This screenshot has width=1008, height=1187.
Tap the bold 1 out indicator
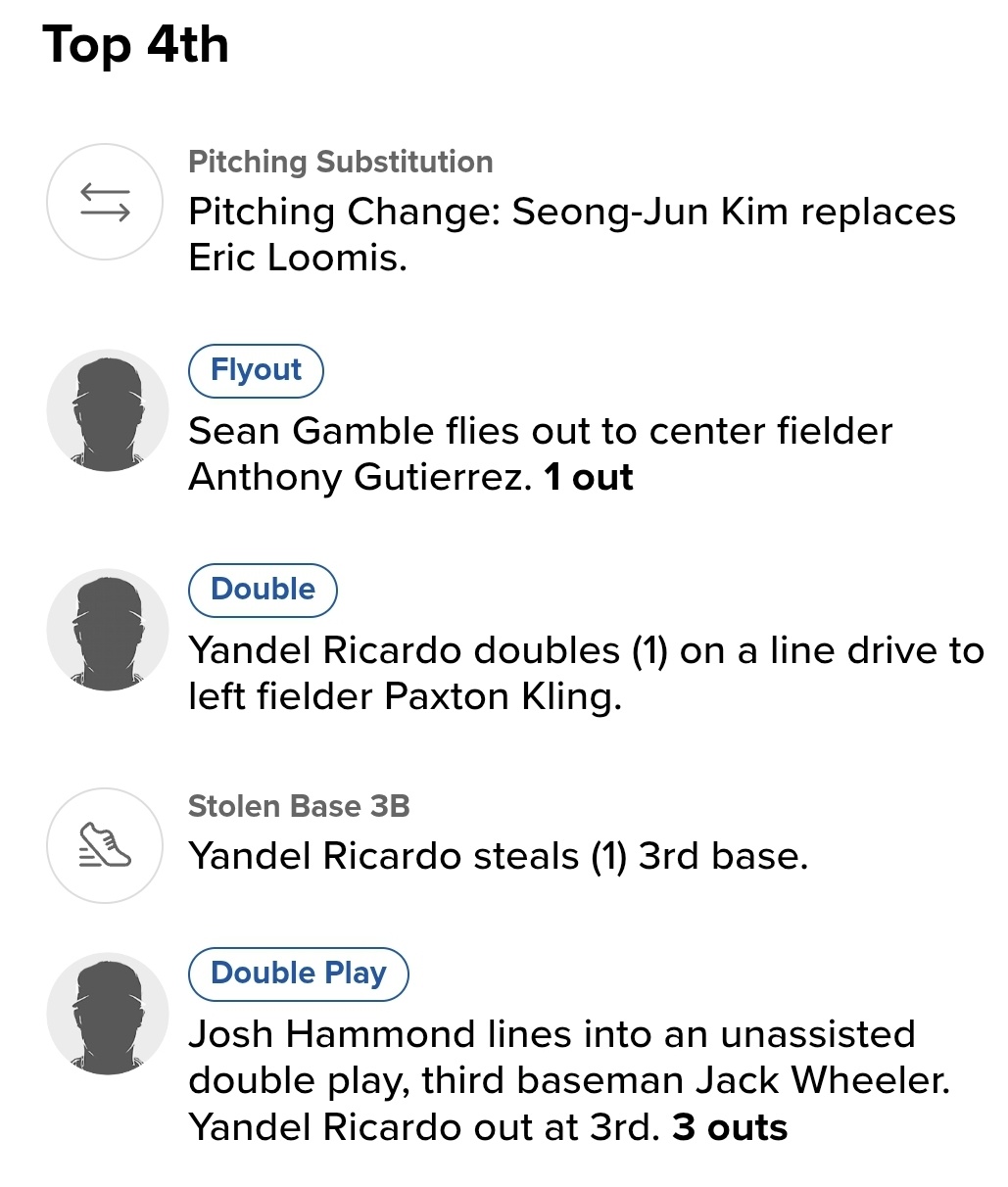pyautogui.click(x=589, y=477)
